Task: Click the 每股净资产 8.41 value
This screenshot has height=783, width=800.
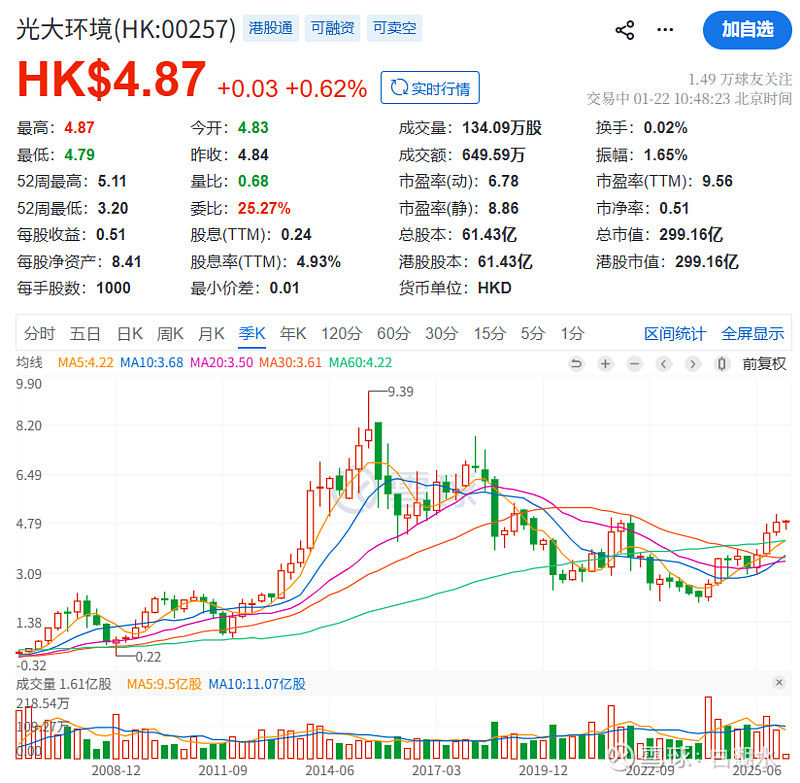Action: tap(127, 262)
